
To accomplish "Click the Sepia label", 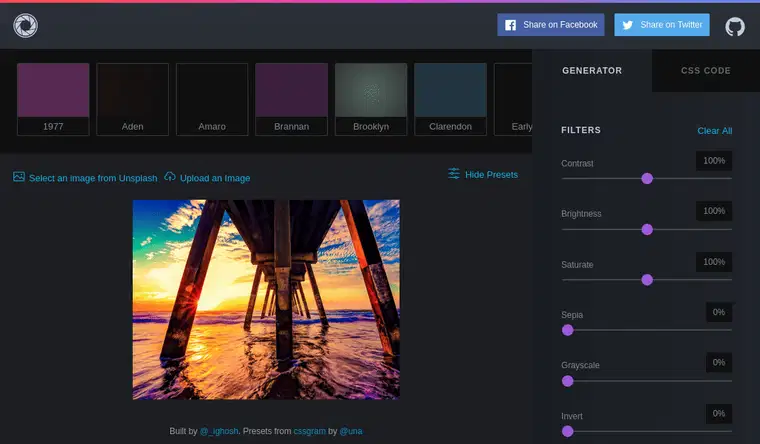I will click(572, 315).
